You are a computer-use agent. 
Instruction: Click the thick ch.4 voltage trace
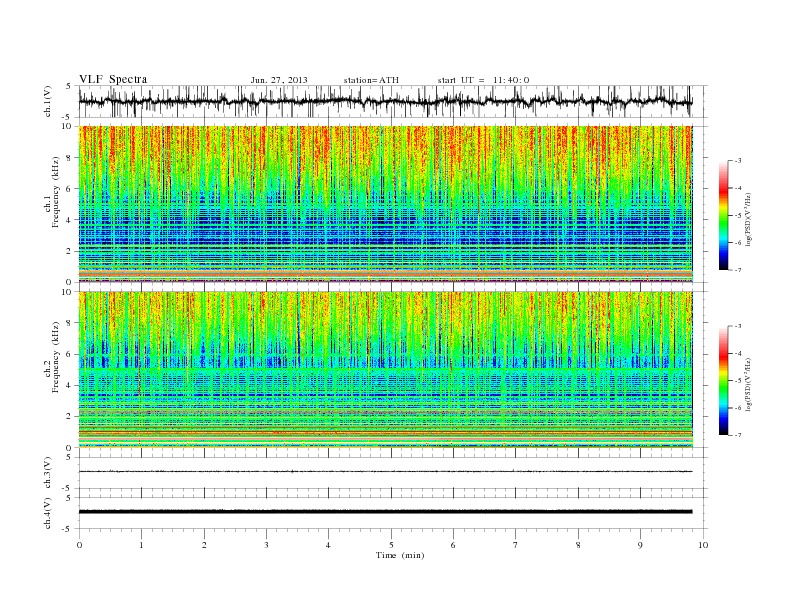(385, 512)
